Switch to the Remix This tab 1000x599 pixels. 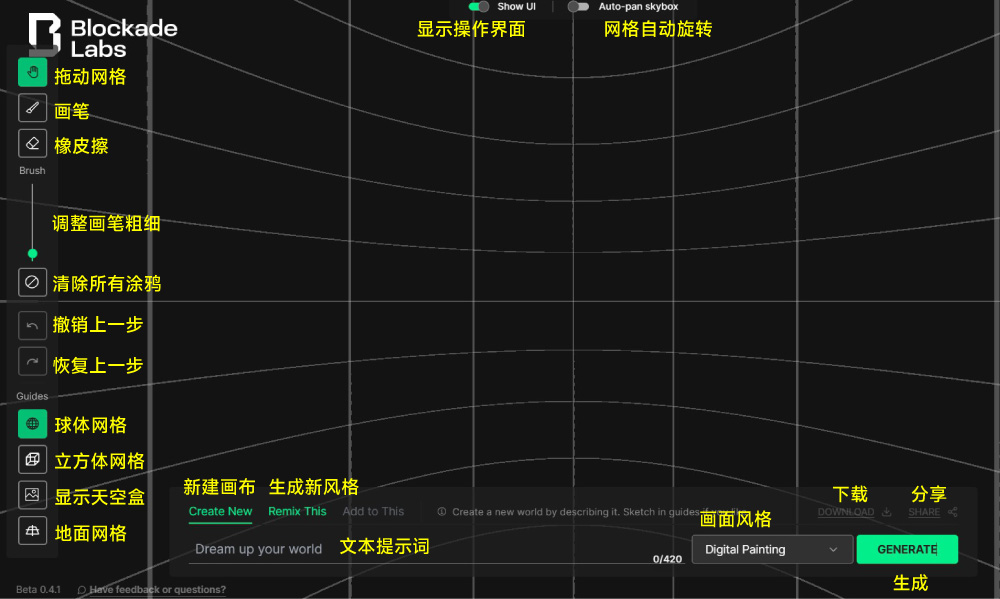(297, 511)
